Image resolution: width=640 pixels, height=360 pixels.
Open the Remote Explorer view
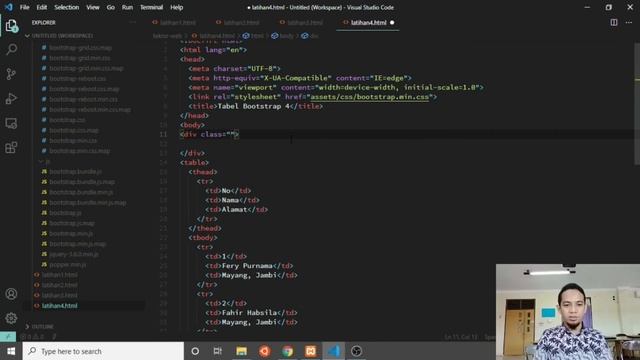click(11, 123)
